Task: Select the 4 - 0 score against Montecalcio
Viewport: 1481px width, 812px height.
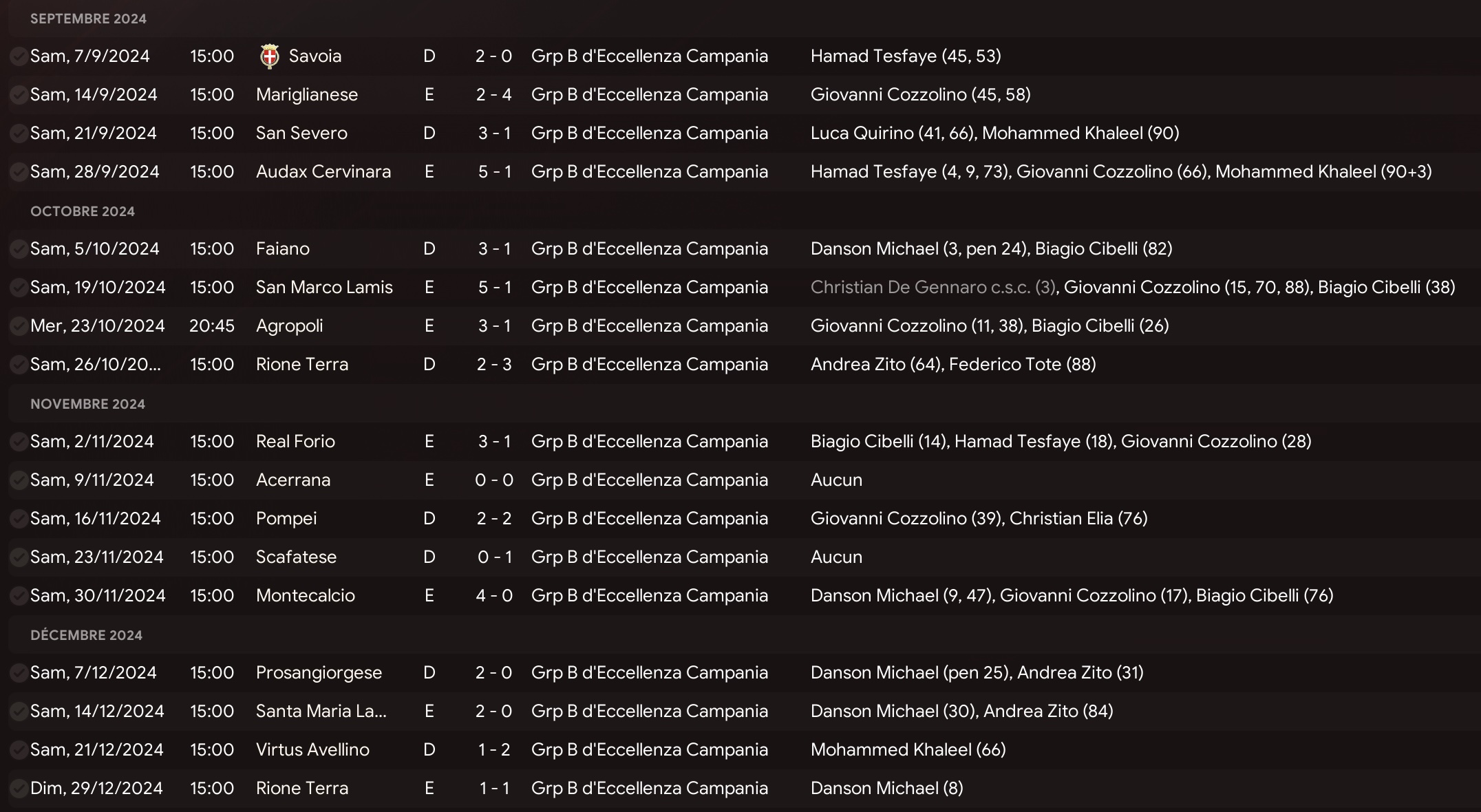Action: click(x=494, y=596)
